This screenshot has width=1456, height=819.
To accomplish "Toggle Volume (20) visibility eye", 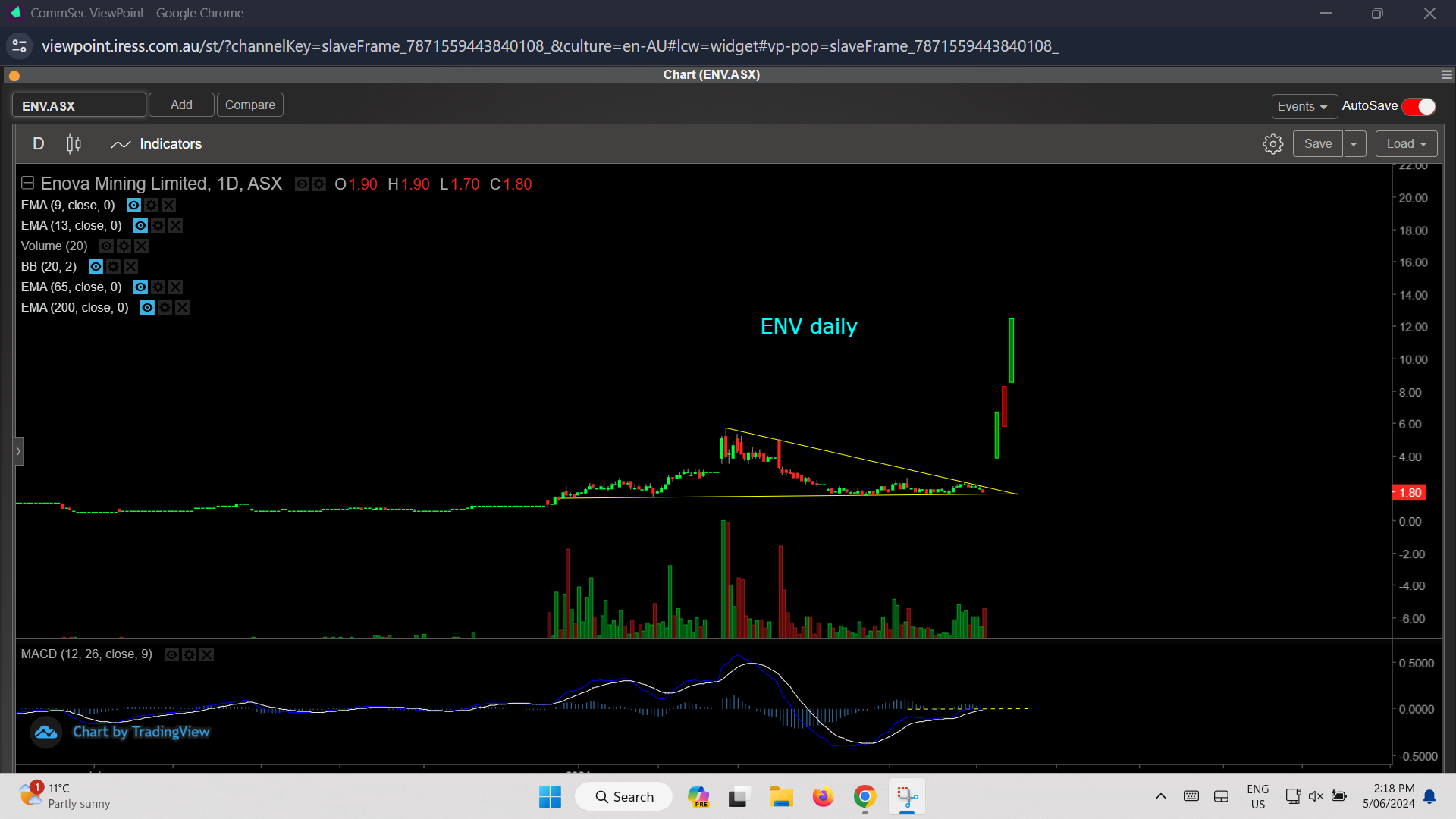I will pyautogui.click(x=106, y=246).
